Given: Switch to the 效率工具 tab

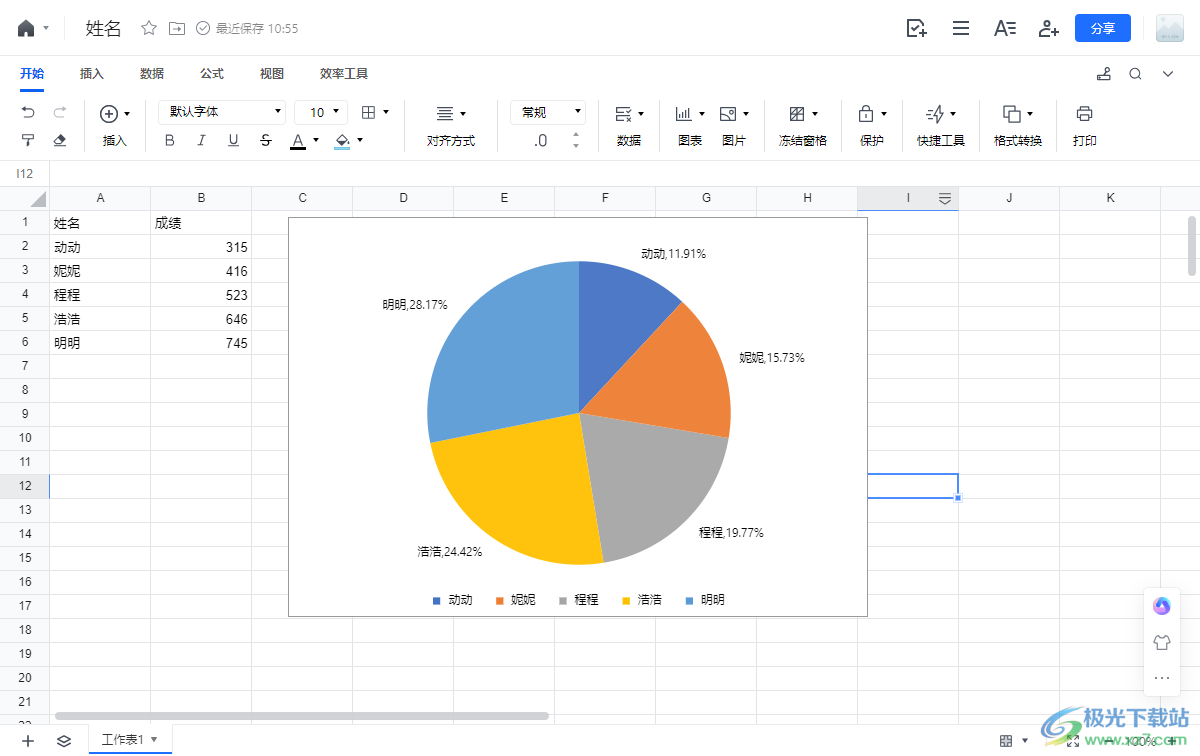Looking at the screenshot, I should click(344, 74).
